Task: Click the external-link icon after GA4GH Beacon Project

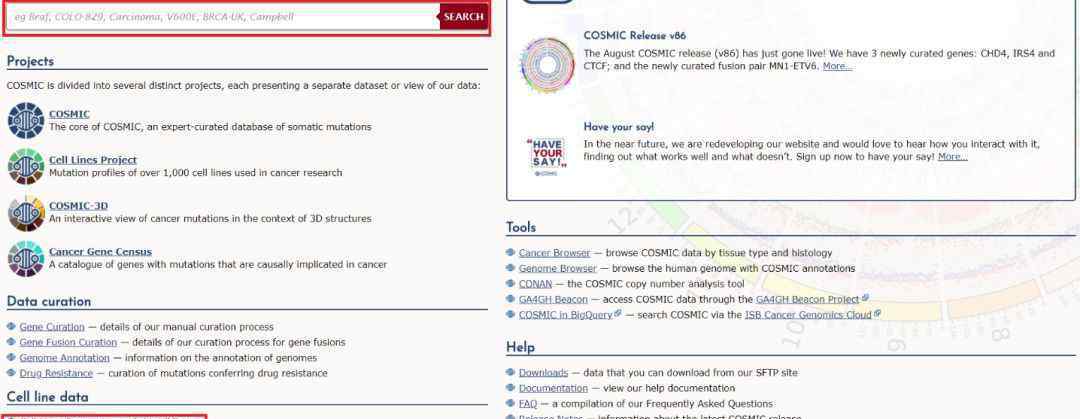Action: (x=865, y=298)
